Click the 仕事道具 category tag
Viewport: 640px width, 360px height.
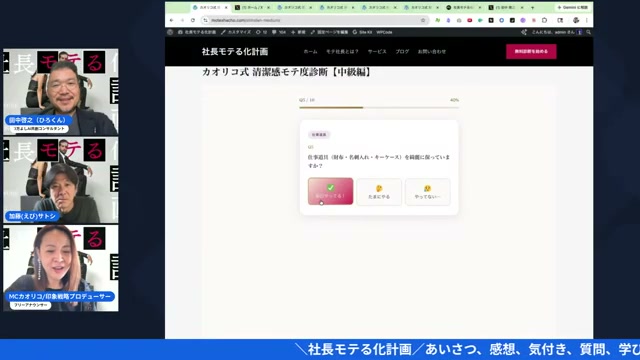[x=319, y=135]
